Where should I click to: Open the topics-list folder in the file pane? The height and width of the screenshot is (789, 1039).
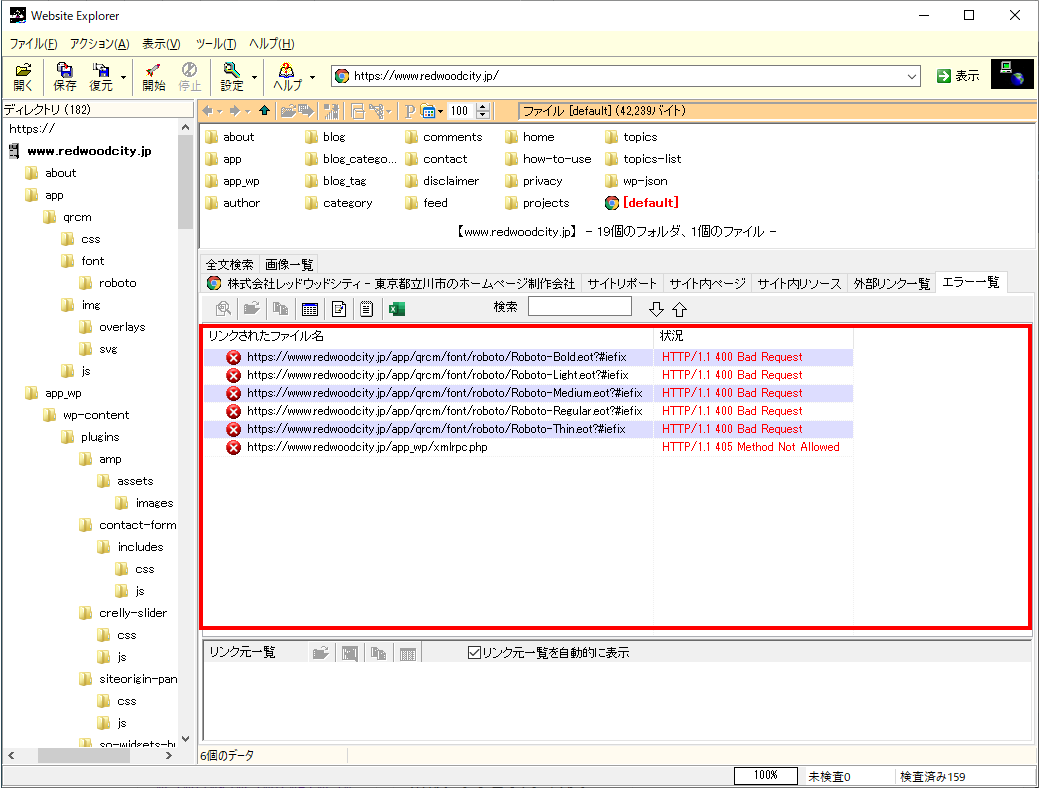(652, 159)
